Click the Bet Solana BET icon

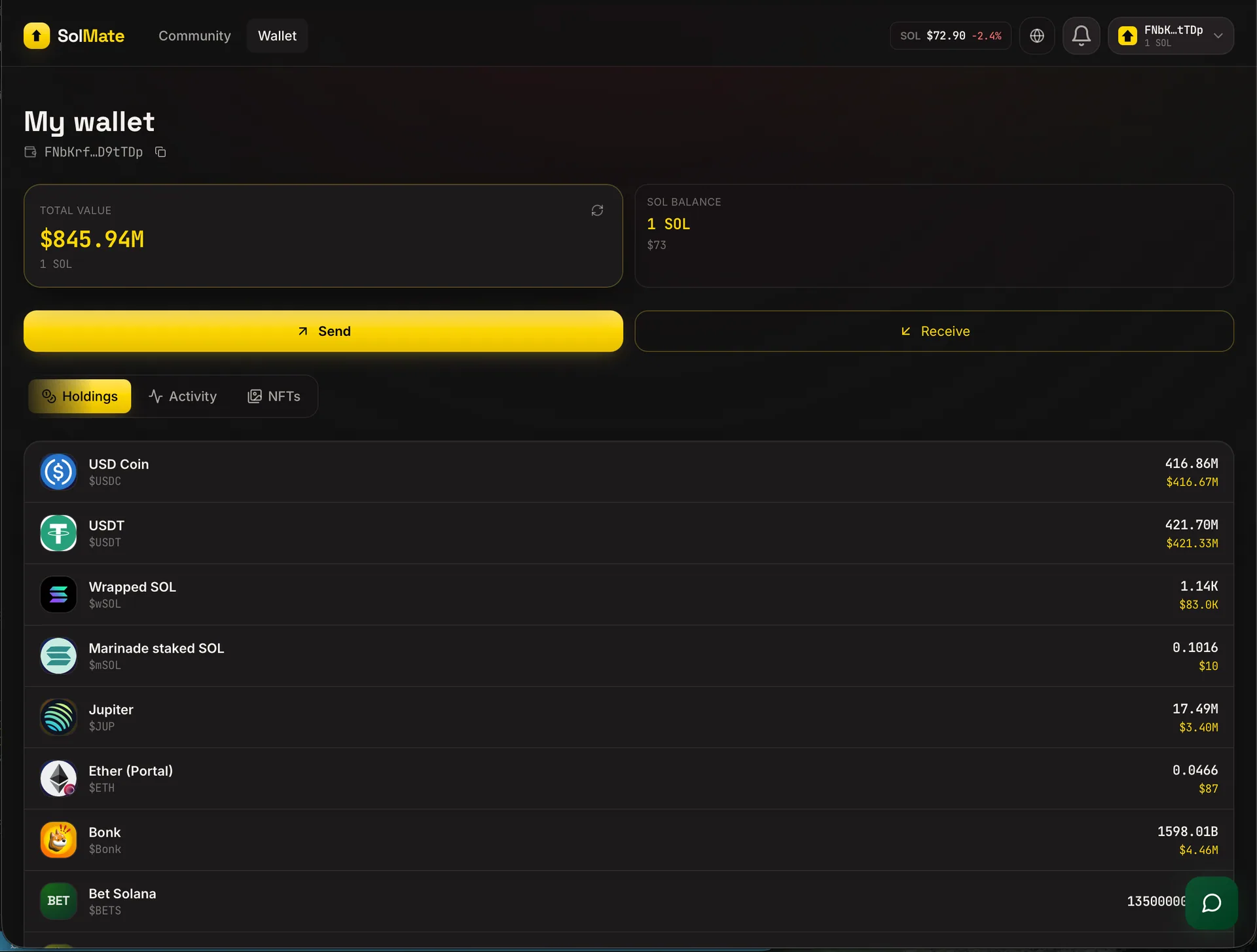(x=58, y=901)
